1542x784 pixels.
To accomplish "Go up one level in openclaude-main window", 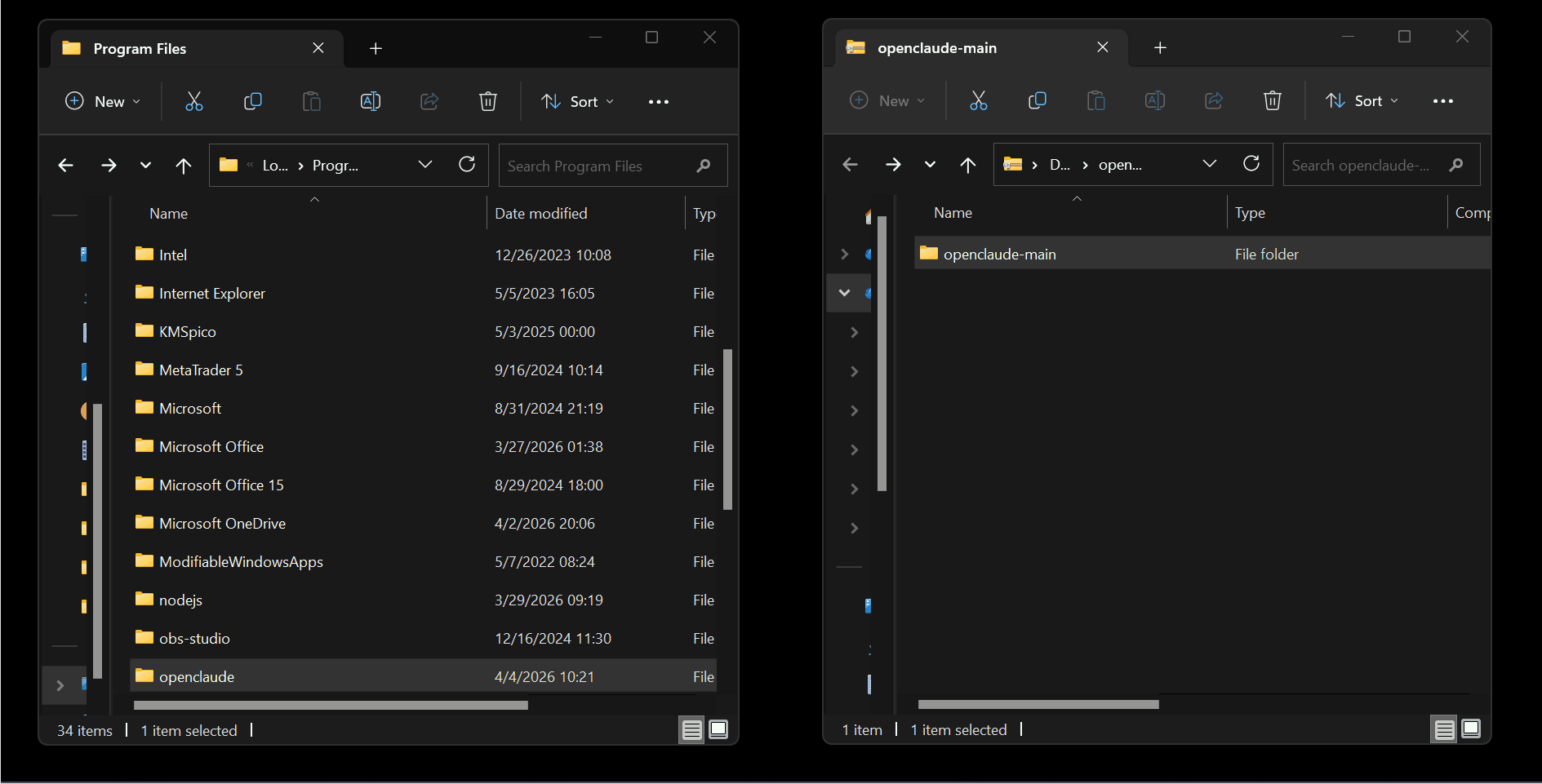I will click(x=968, y=165).
